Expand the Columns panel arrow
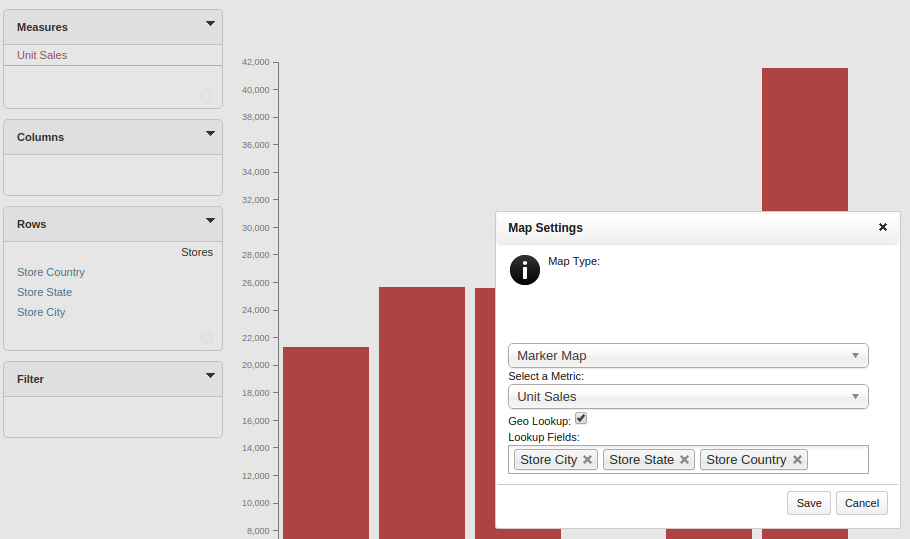 tap(210, 134)
